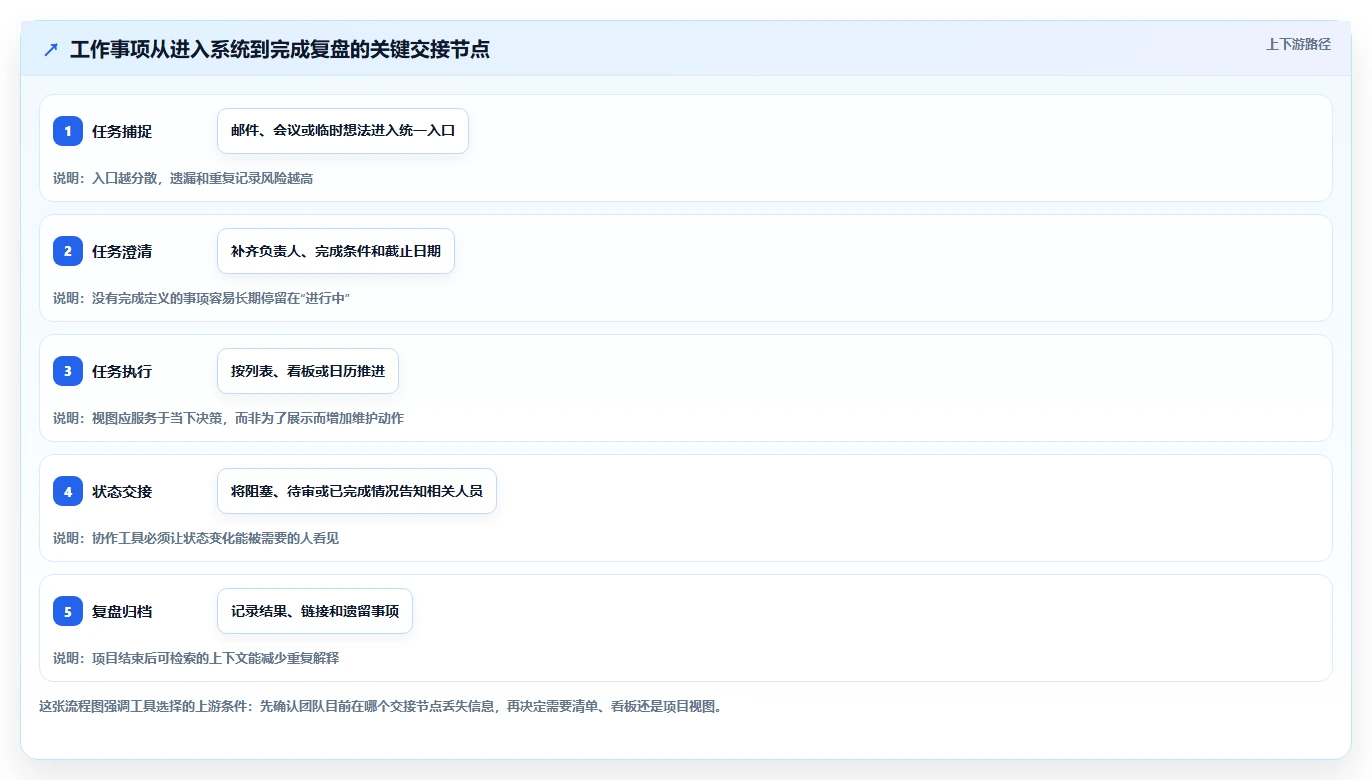Click the 状态交接 step title

(122, 491)
